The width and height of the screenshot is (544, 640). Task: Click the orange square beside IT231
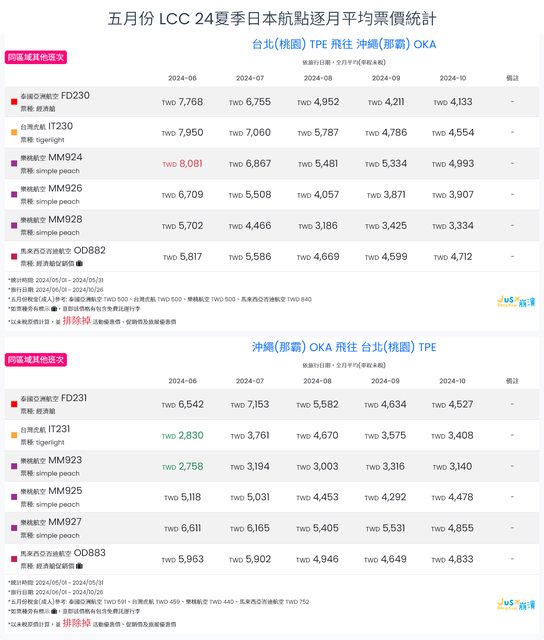[14, 435]
